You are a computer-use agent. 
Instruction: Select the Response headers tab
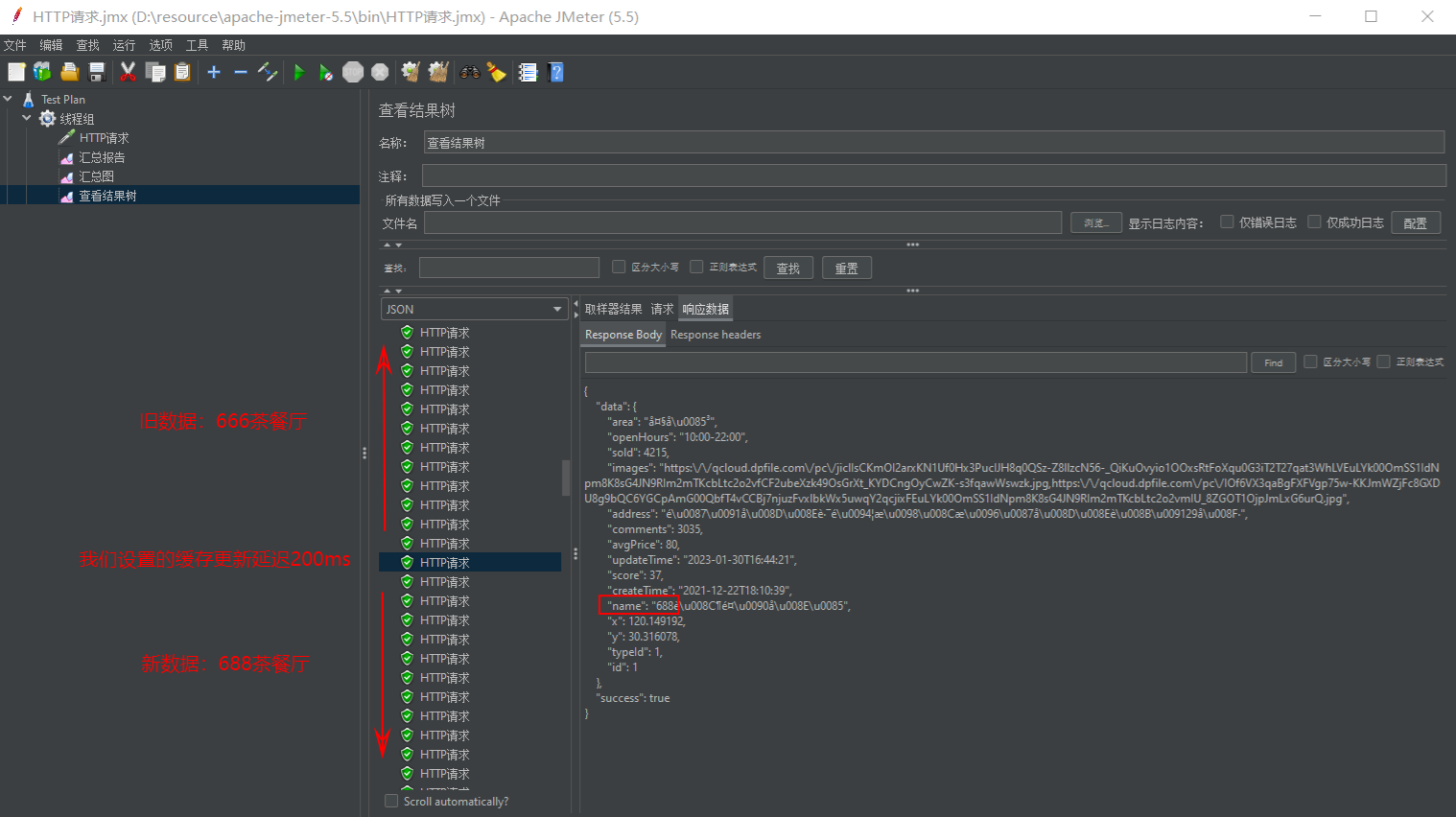[716, 335]
